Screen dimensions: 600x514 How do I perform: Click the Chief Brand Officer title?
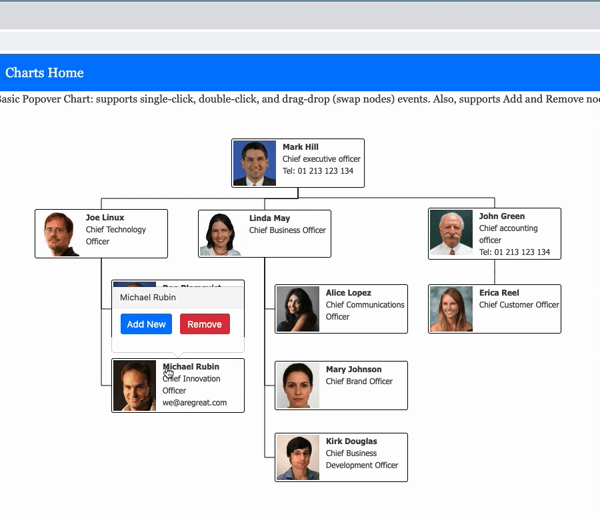point(359,381)
